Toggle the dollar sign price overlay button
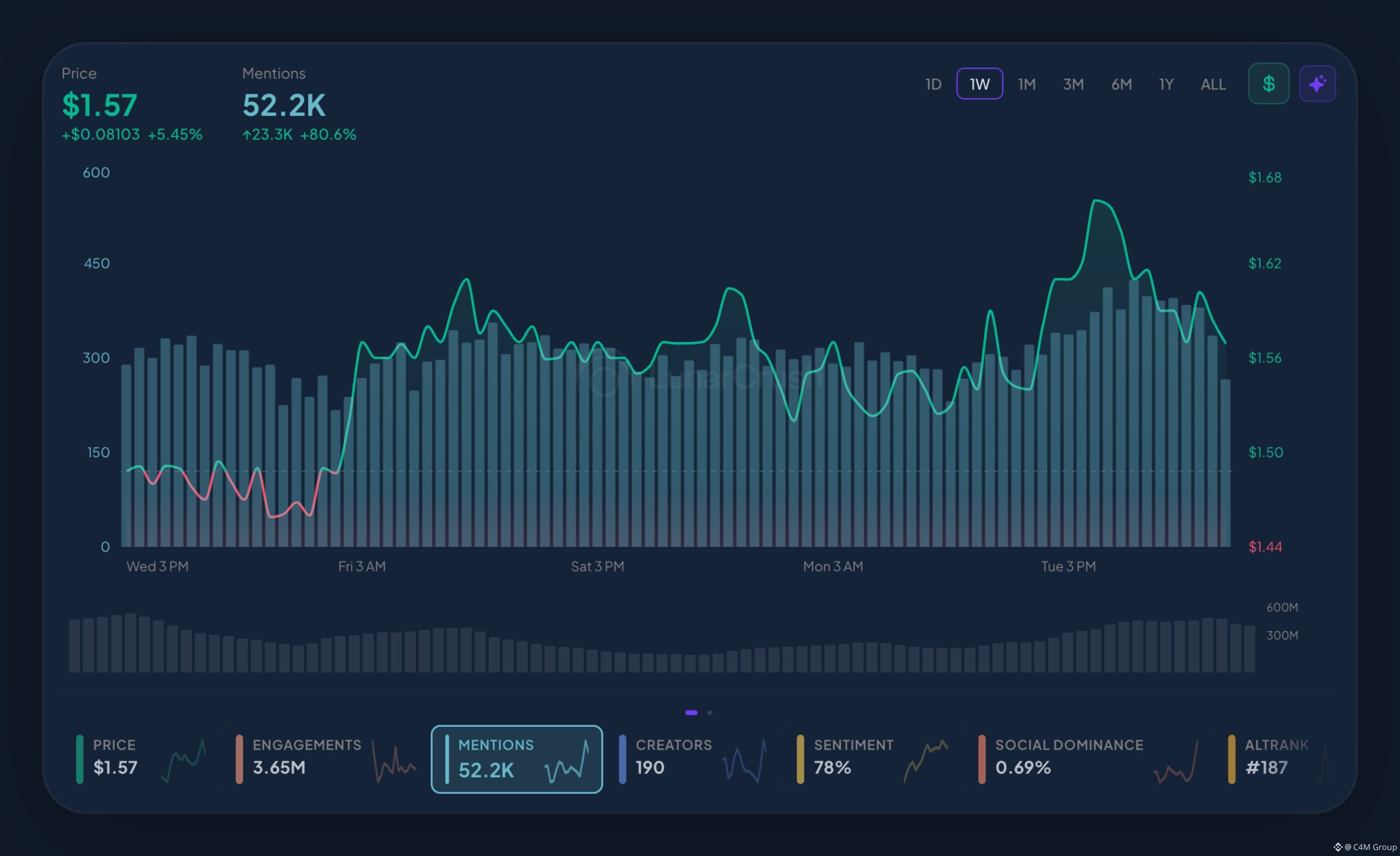The width and height of the screenshot is (1400, 856). tap(1268, 83)
